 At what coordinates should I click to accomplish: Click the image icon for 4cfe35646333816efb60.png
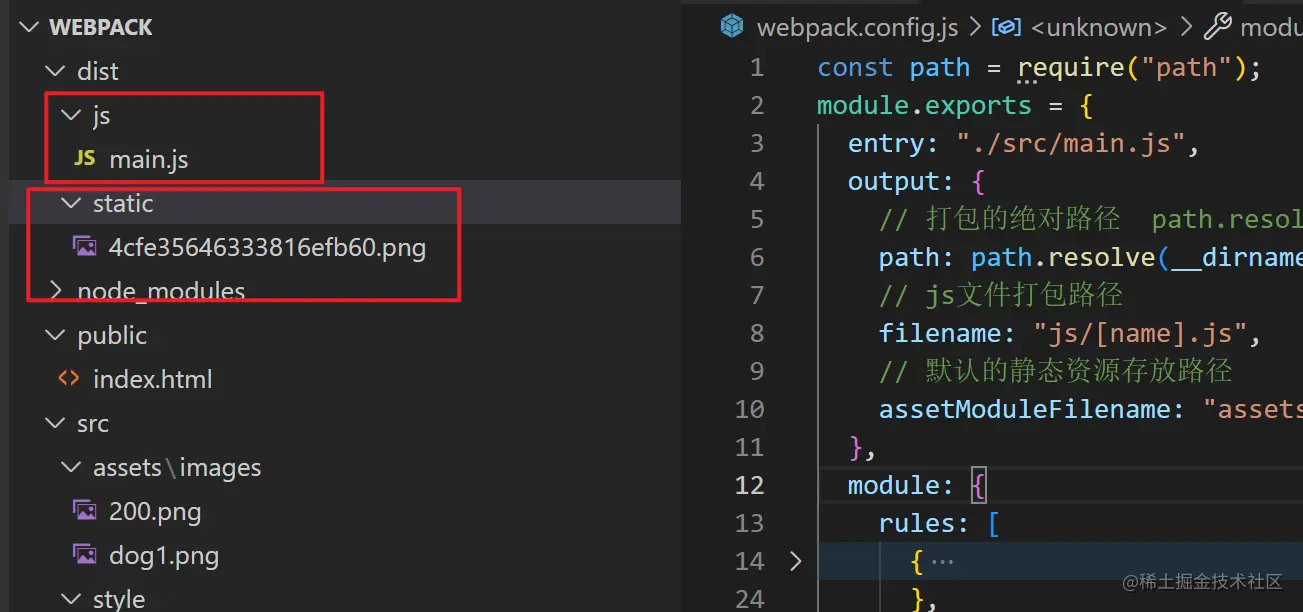coord(85,247)
